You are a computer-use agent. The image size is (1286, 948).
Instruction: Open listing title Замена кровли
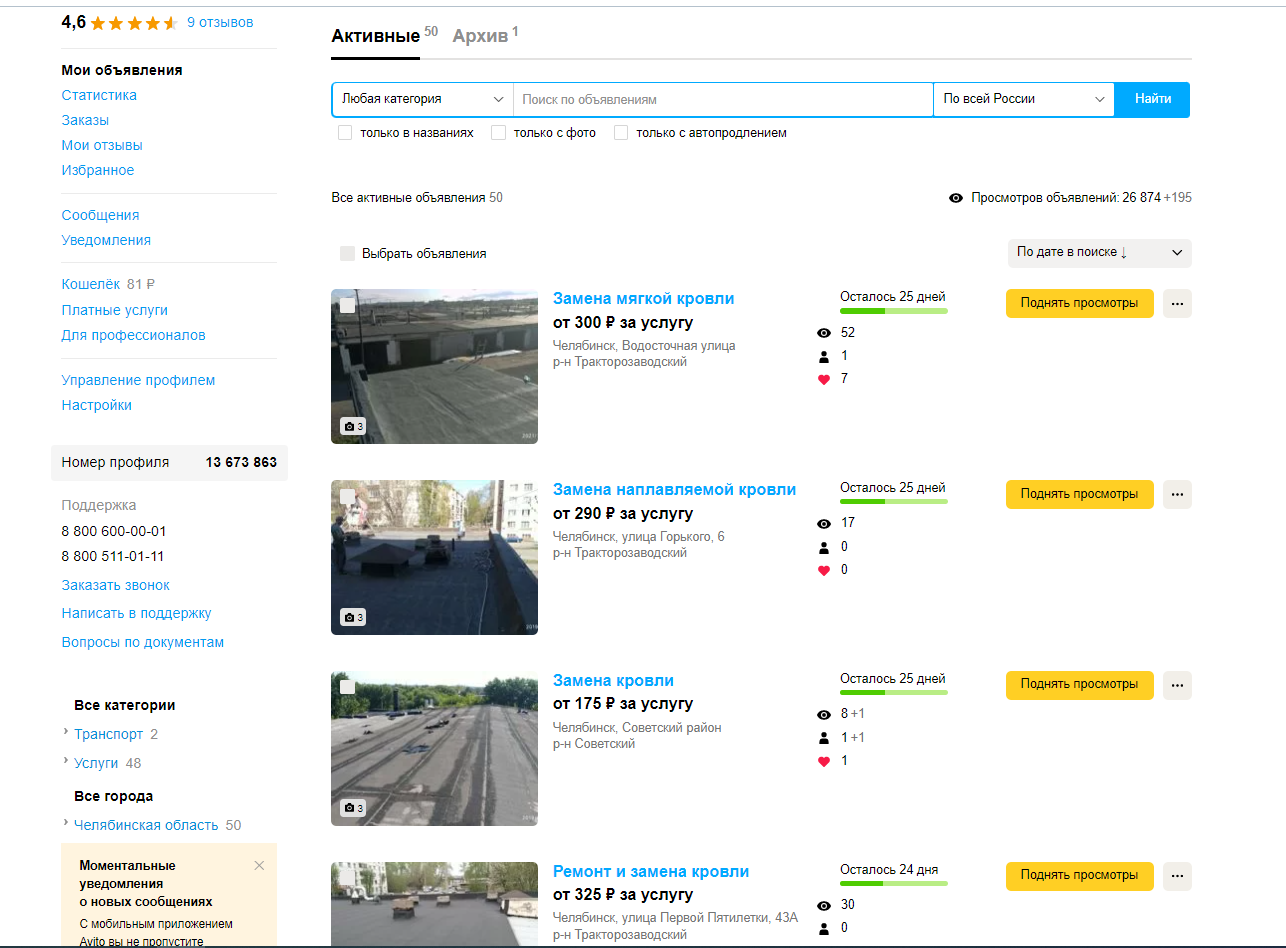tap(613, 680)
